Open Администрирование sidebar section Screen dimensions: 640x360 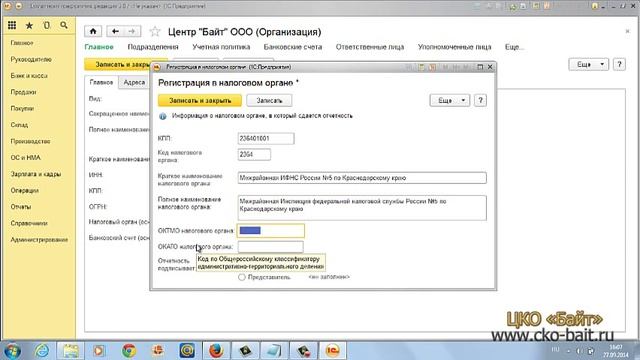coord(39,240)
